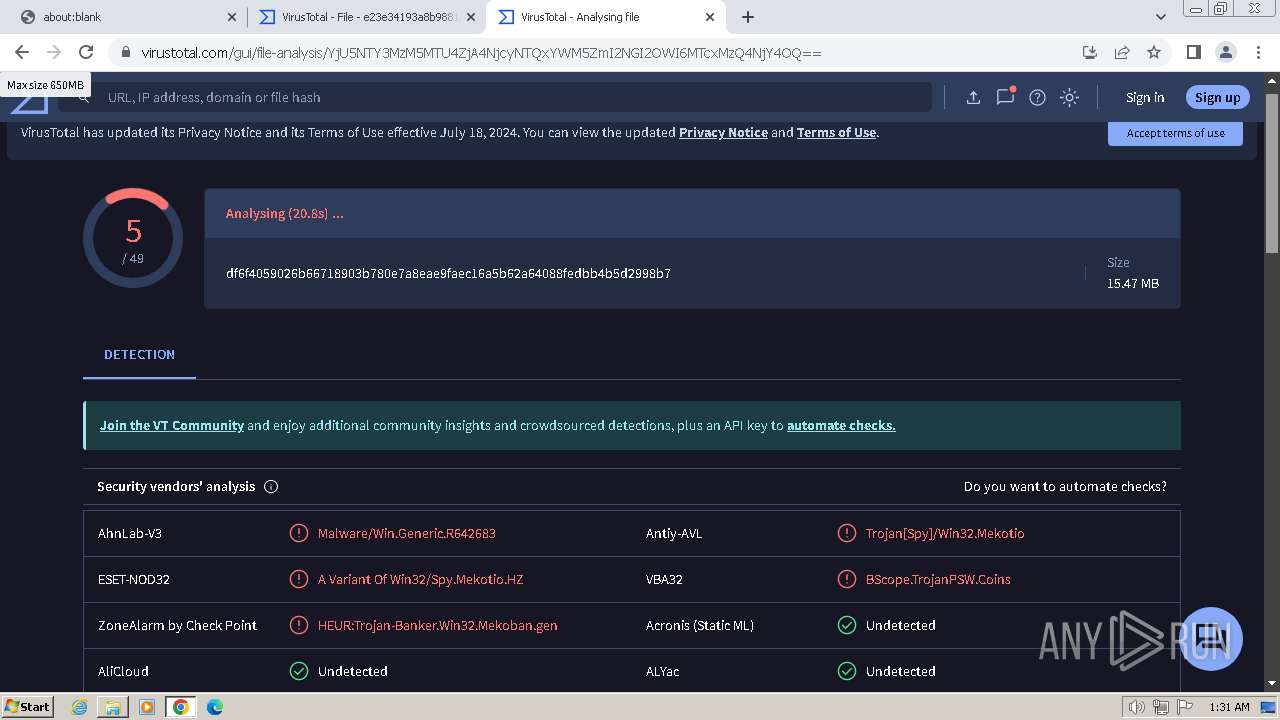Toggle the browser side panel icon
Screen dimensions: 1280x720
coord(1193,52)
